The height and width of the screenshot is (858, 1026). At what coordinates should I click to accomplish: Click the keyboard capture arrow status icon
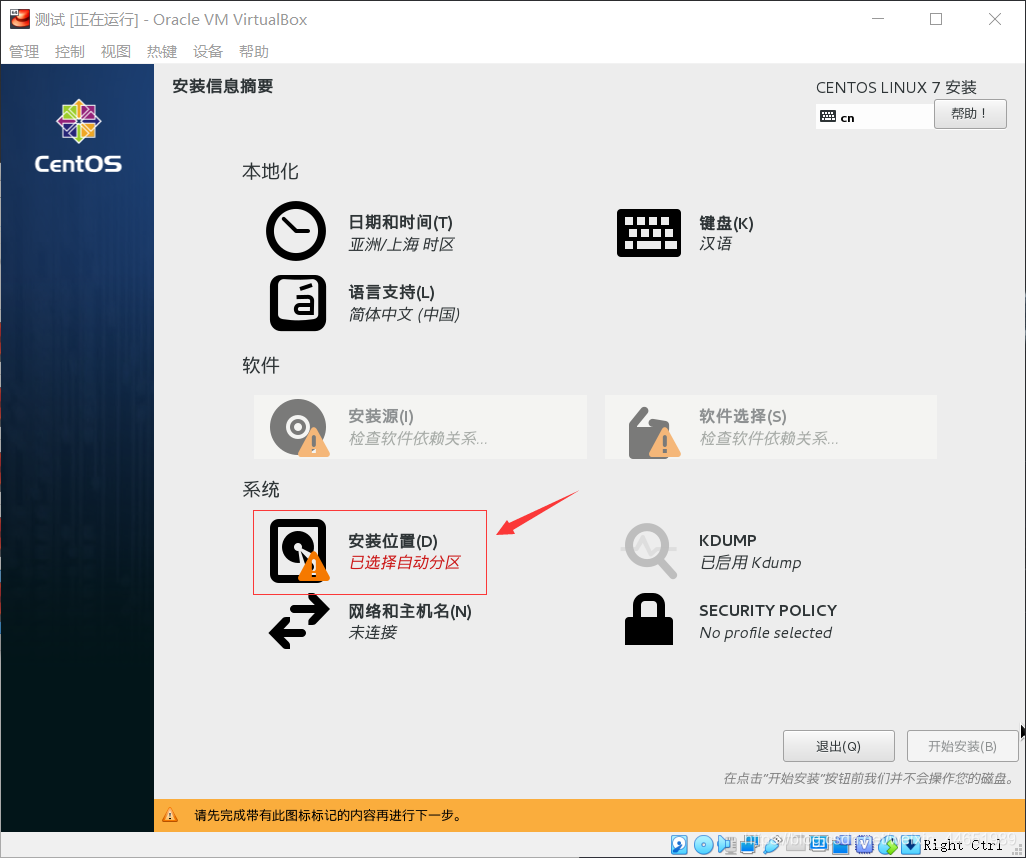(x=910, y=845)
